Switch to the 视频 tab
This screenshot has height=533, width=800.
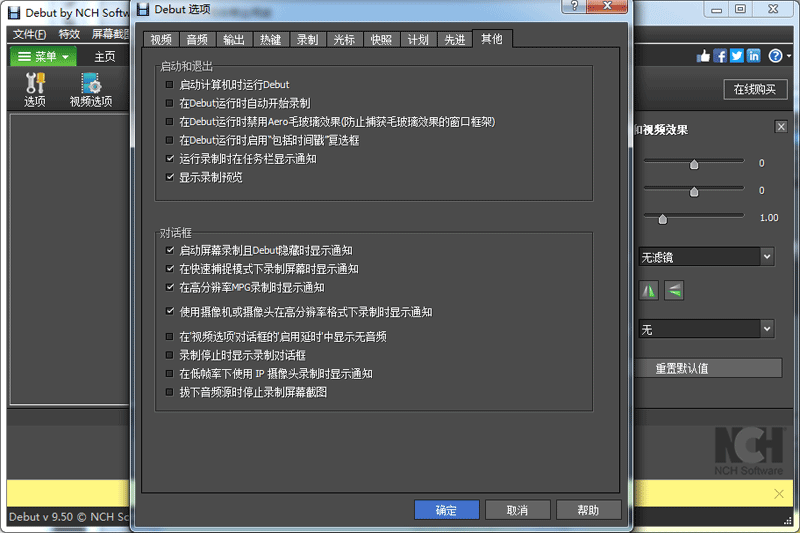pyautogui.click(x=161, y=40)
